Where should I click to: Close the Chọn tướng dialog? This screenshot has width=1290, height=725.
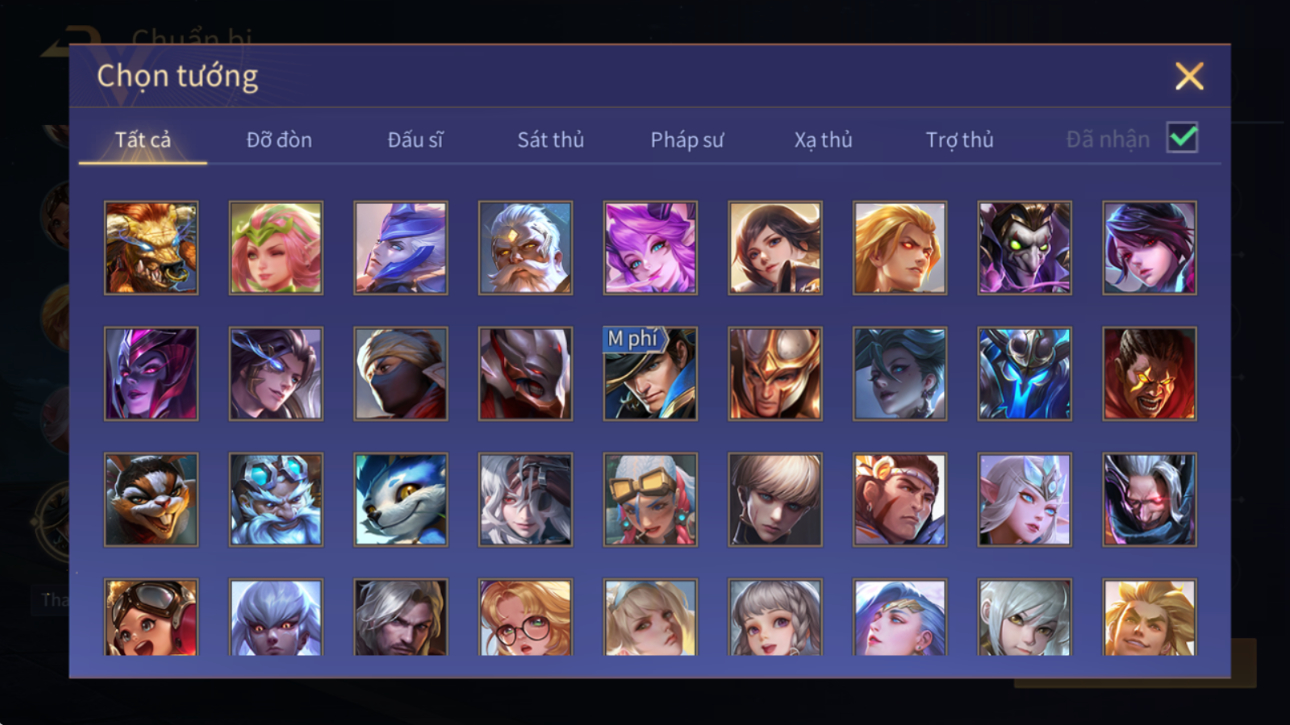1189,76
